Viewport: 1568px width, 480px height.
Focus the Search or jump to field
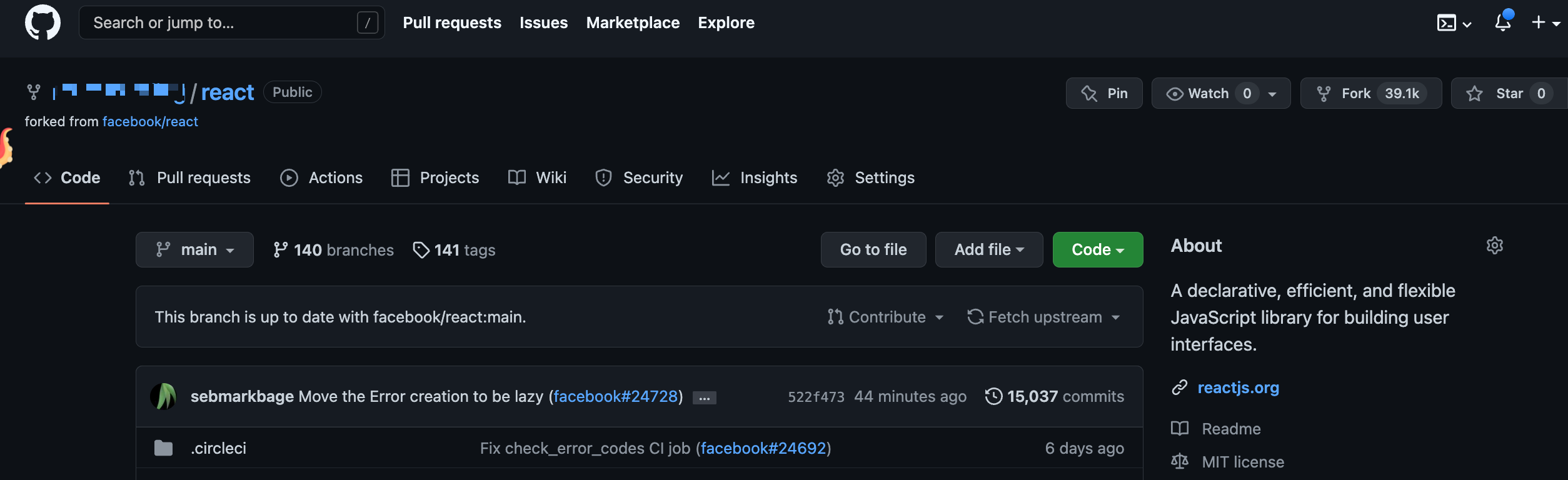231,22
